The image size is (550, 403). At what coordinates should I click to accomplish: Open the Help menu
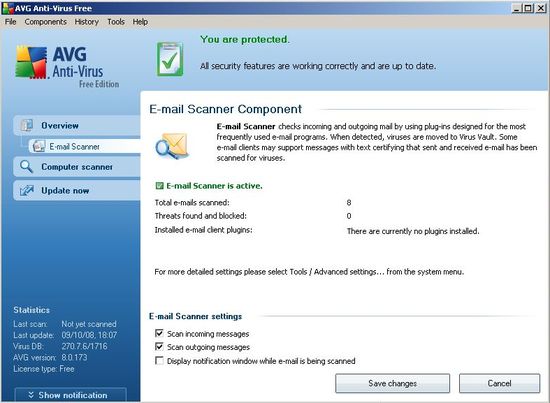(x=140, y=22)
